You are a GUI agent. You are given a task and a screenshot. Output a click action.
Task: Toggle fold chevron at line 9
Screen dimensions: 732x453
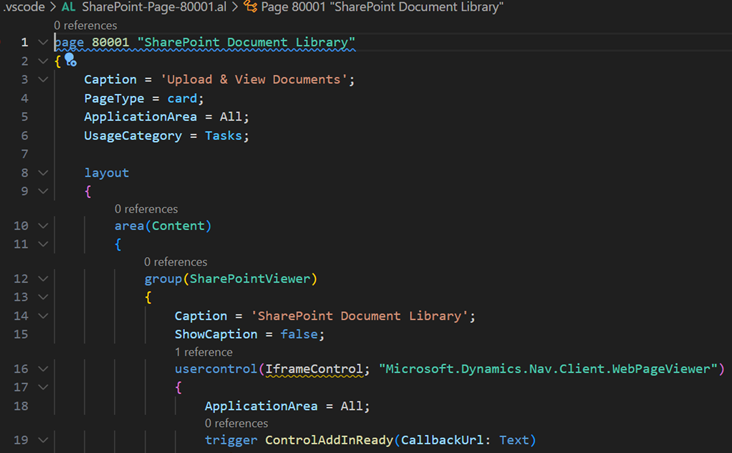coord(43,191)
